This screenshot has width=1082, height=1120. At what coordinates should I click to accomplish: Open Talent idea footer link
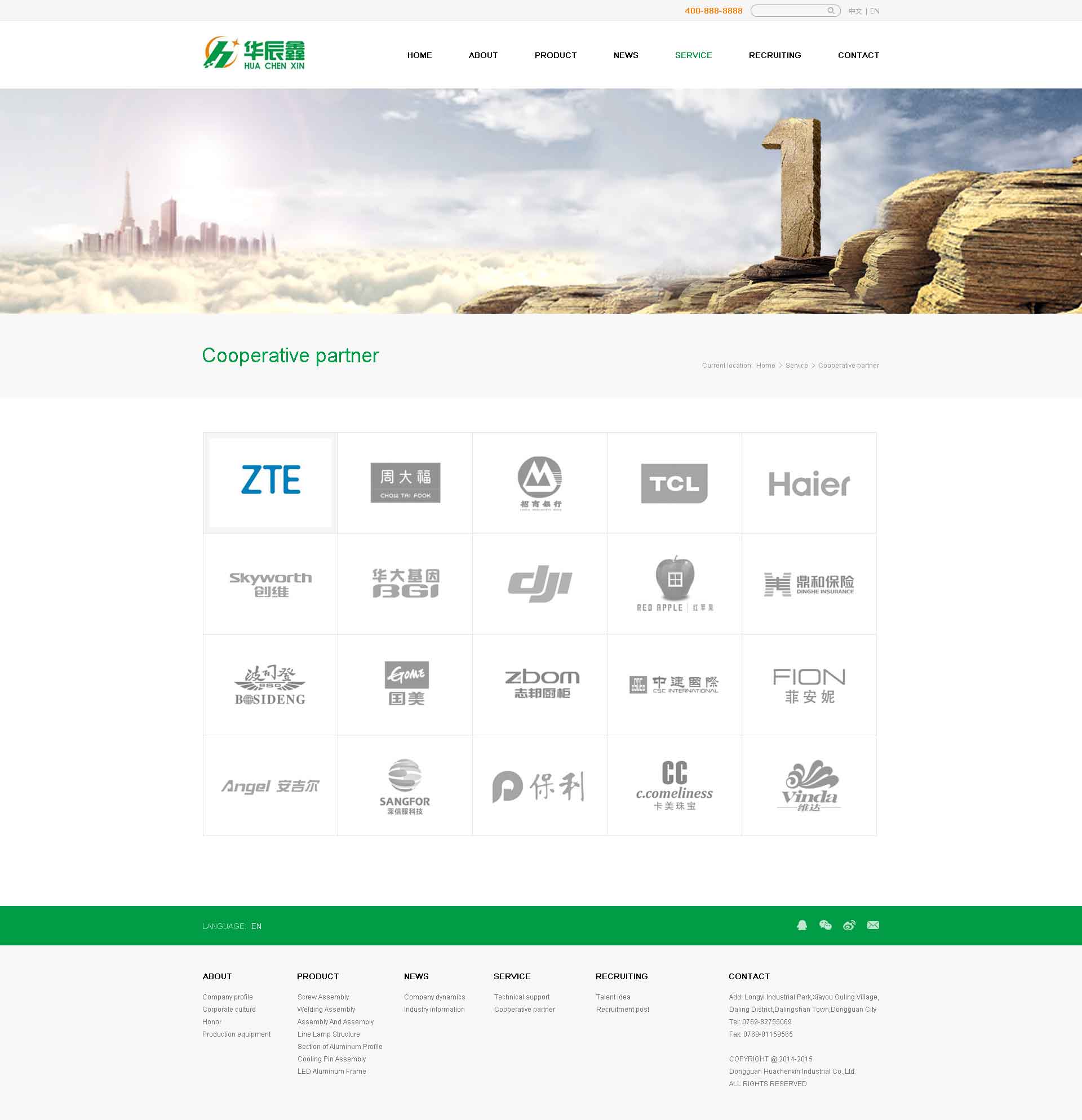(x=613, y=997)
